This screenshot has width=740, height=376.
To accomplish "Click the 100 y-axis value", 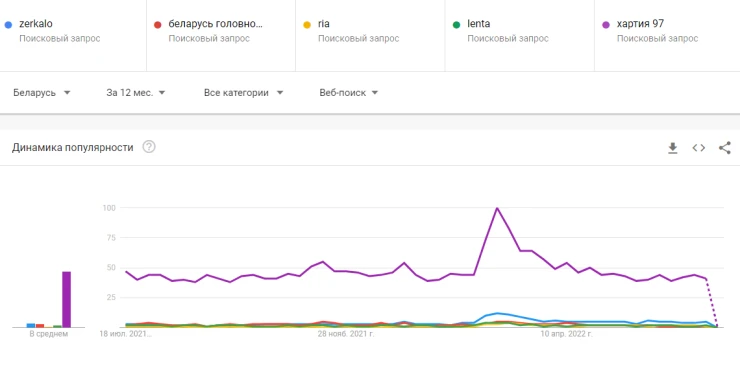I will coord(109,208).
